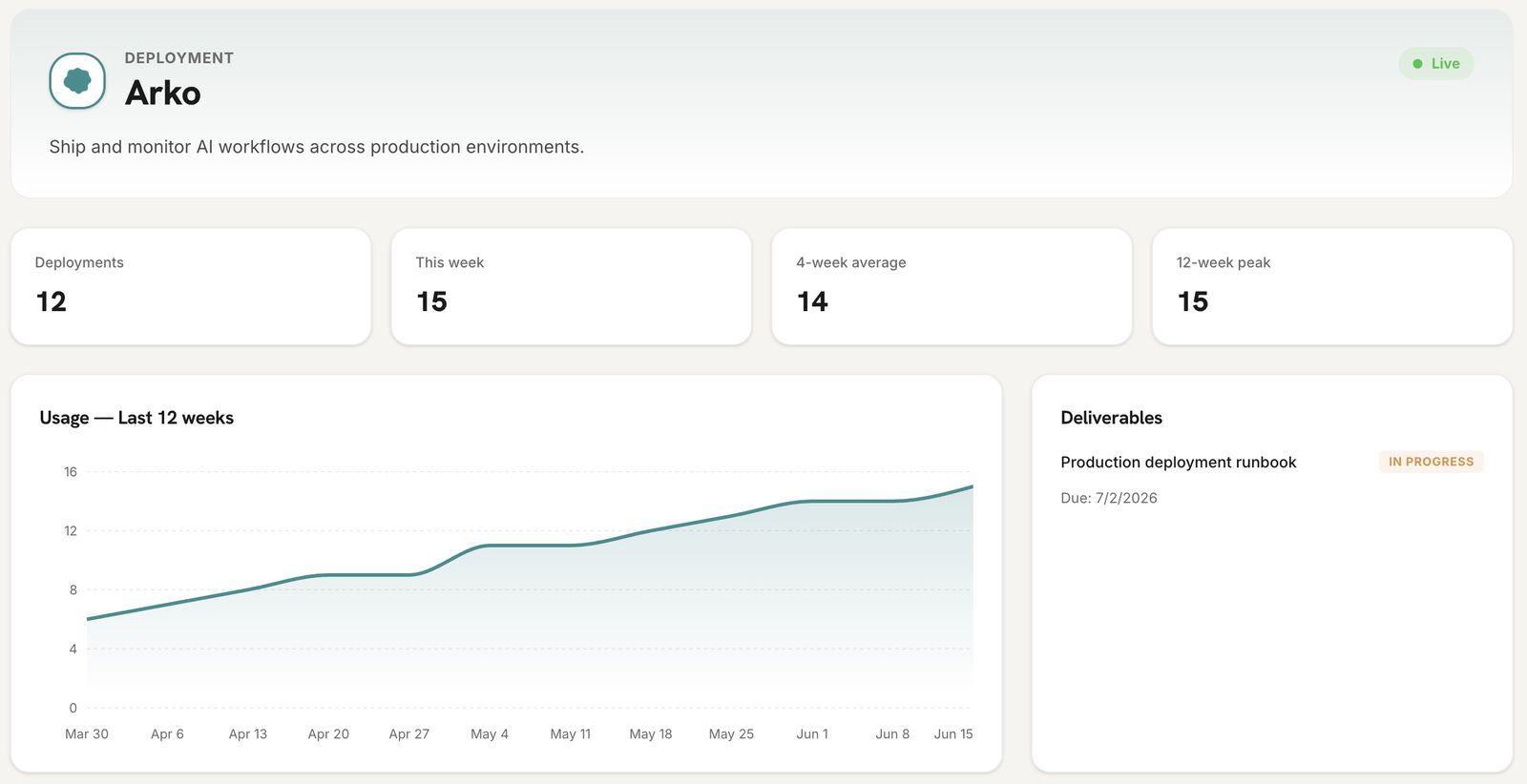This screenshot has width=1527, height=784.
Task: Click the Usage — Last 12 weeks heading
Action: [136, 418]
